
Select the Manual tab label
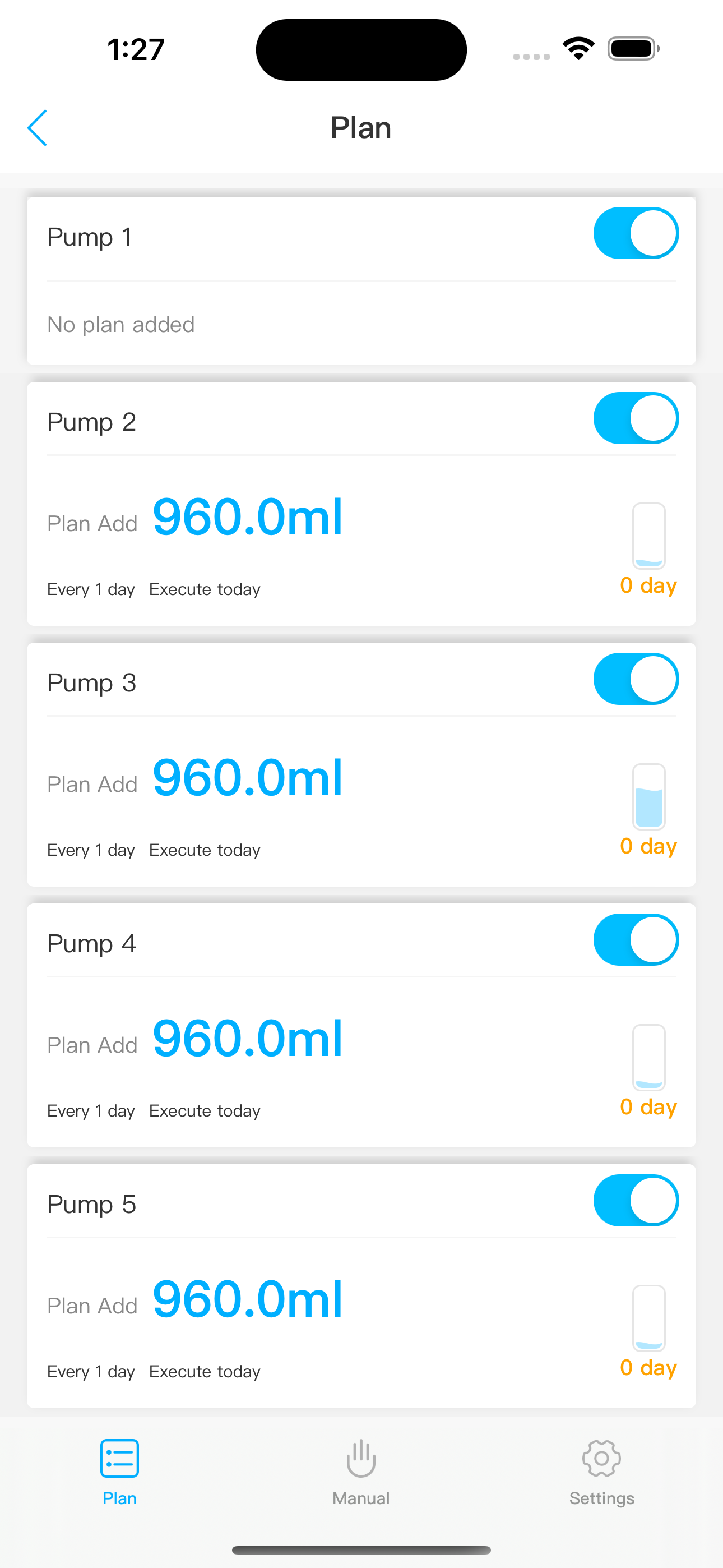[361, 1498]
